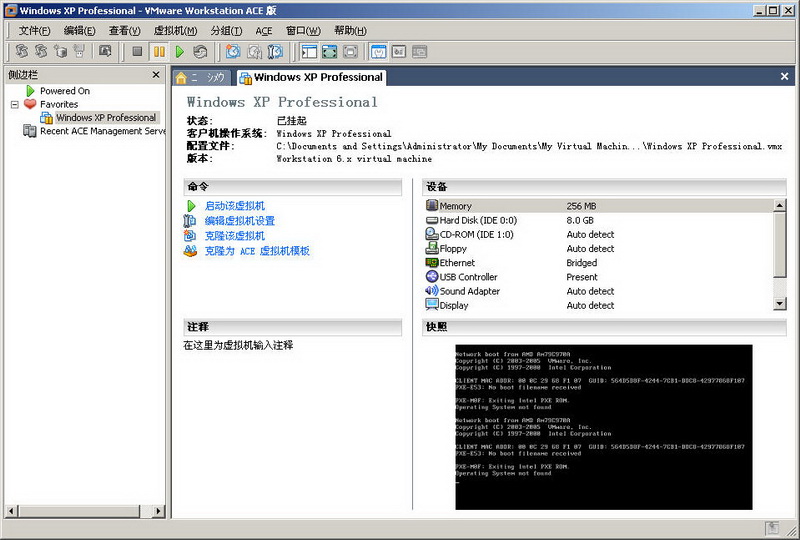Take a snapshot with the toolbar icon
Screen dimensions: 800x540
point(233,52)
